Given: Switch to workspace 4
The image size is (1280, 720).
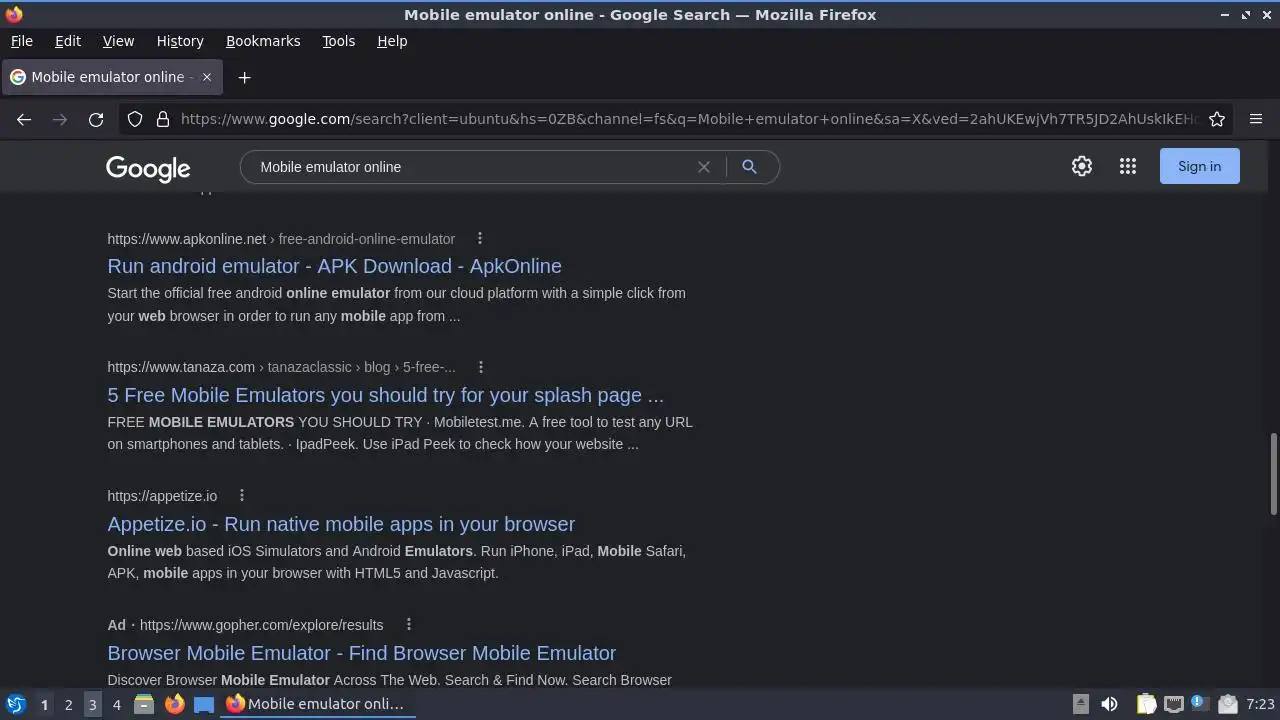Looking at the screenshot, I should tap(116, 704).
